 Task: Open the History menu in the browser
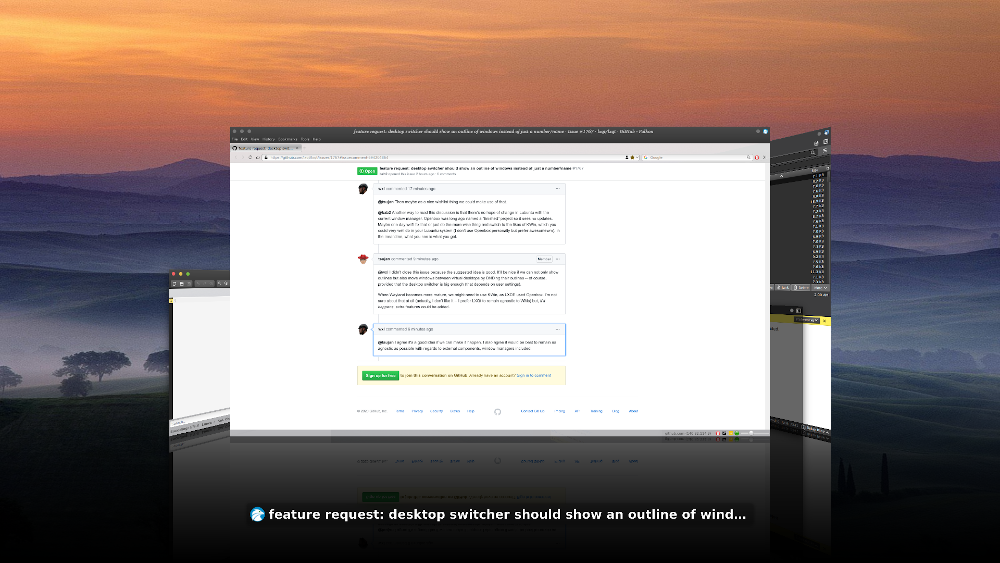click(x=268, y=139)
